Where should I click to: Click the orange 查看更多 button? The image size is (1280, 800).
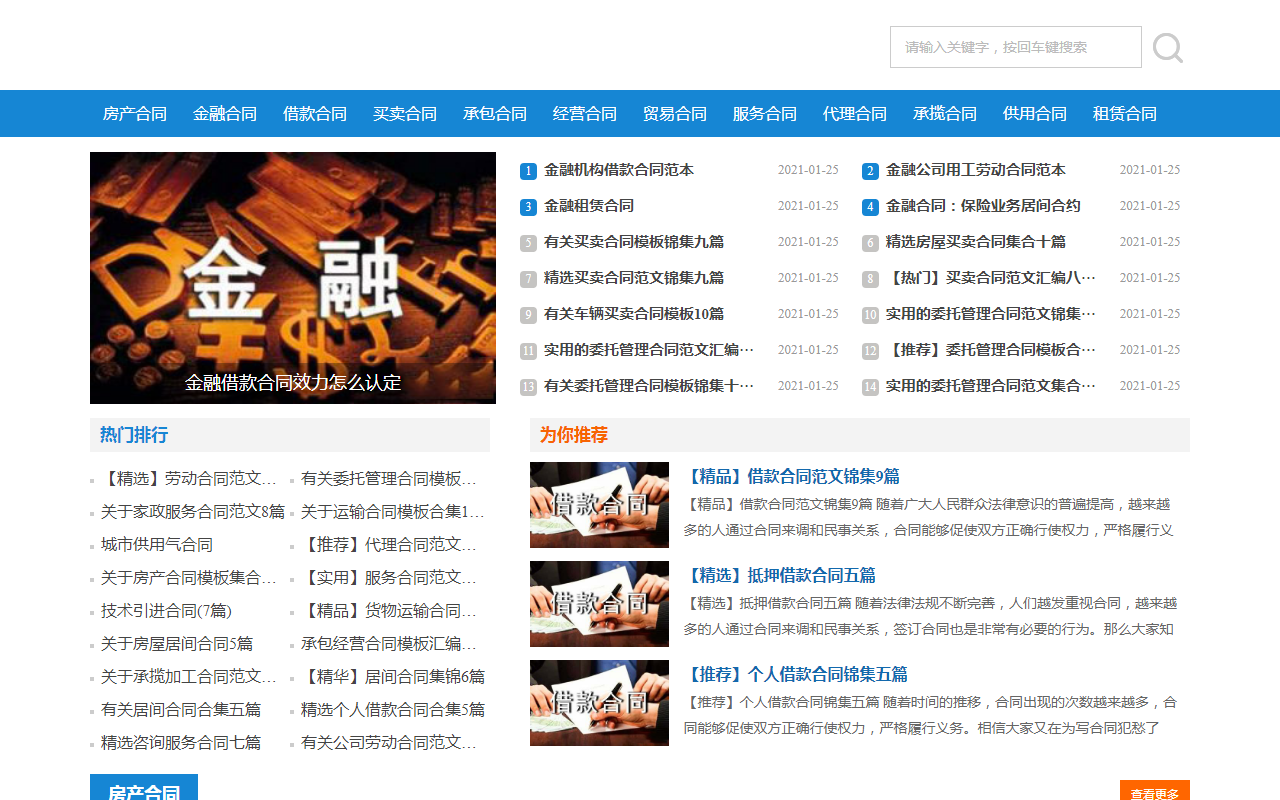pyautogui.click(x=1155, y=791)
